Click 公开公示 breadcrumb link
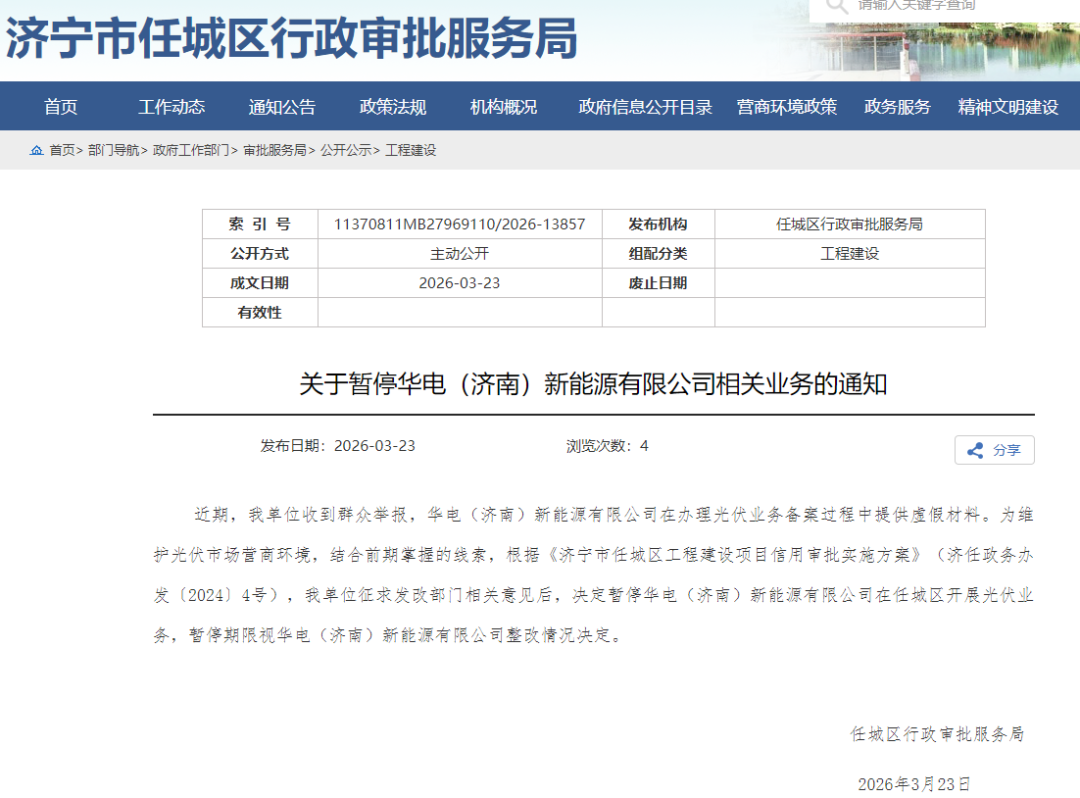Image resolution: width=1080 pixels, height=798 pixels. click(x=345, y=151)
